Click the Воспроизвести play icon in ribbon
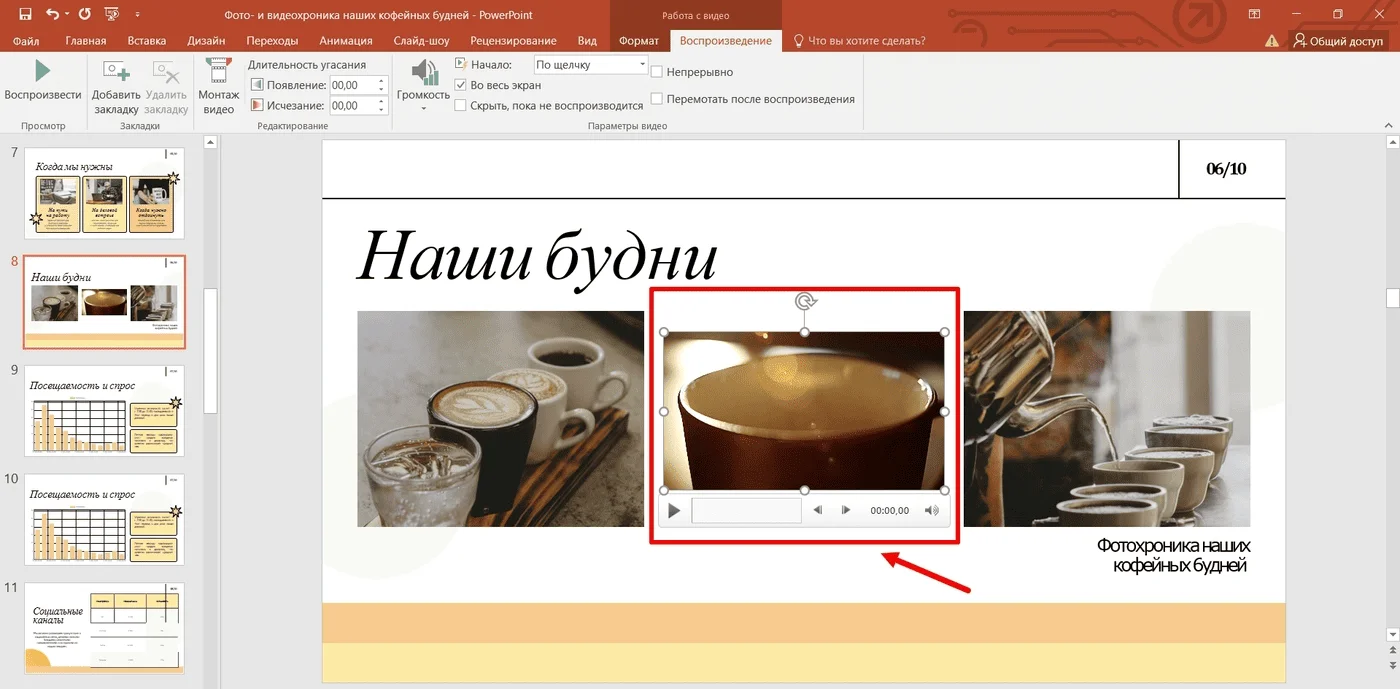Image resolution: width=1400 pixels, height=689 pixels. [x=42, y=72]
